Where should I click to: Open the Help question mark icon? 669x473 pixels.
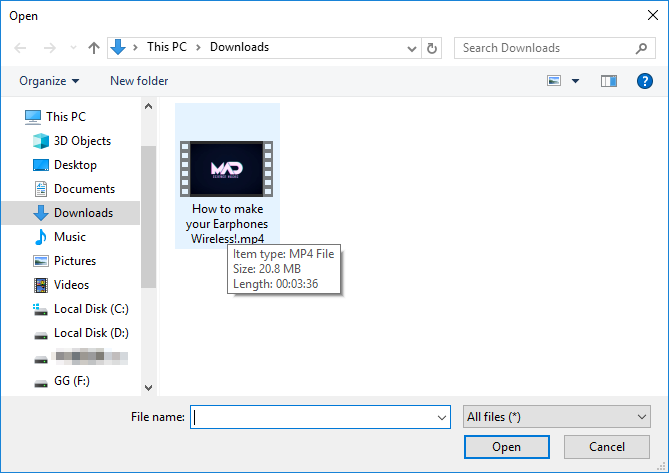coord(645,81)
